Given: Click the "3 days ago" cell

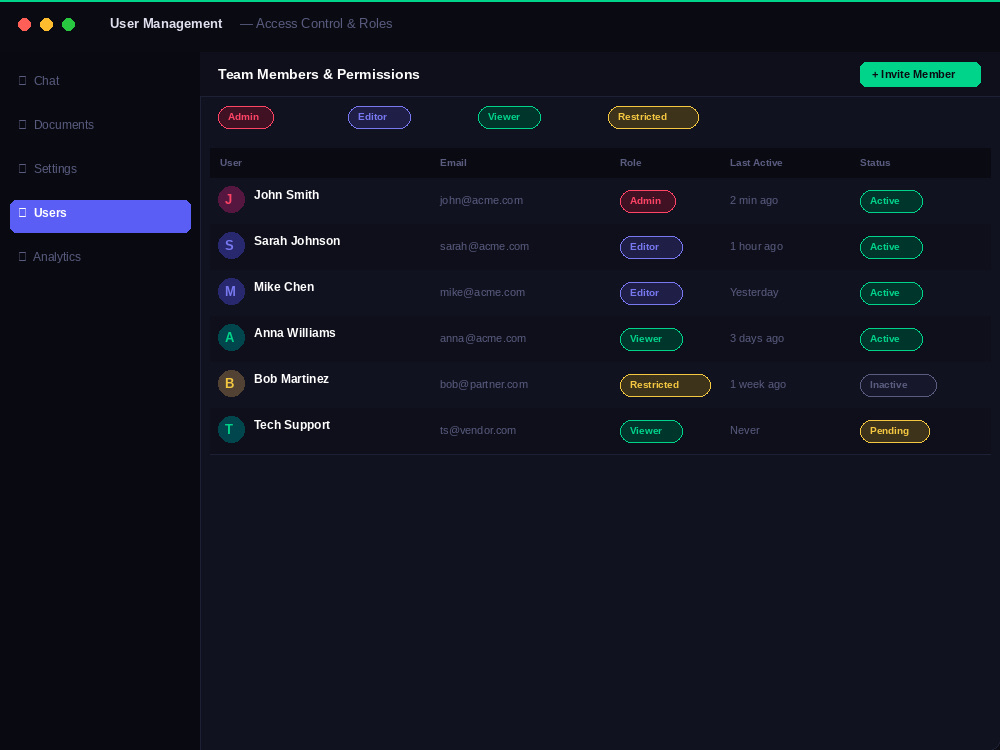Looking at the screenshot, I should coord(756,338).
